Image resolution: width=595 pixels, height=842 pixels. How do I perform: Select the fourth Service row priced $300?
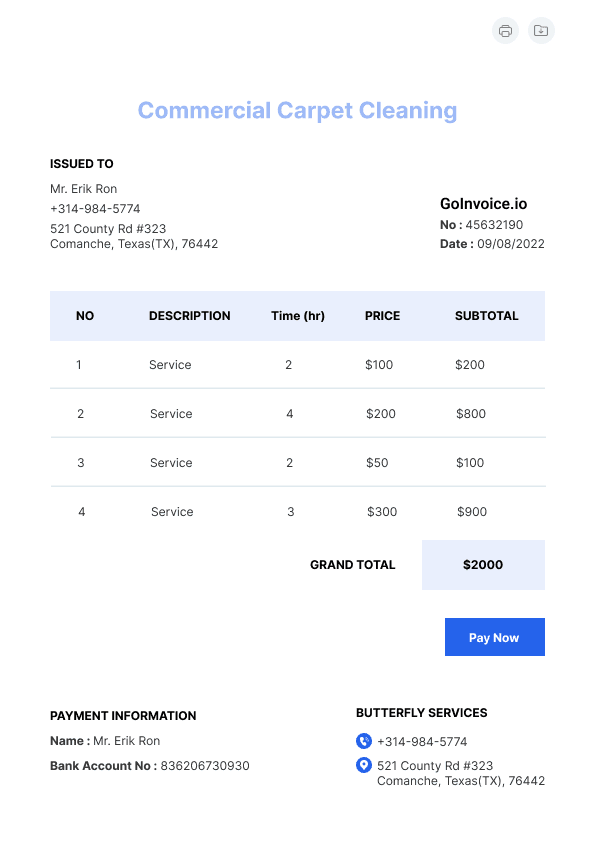tap(298, 512)
